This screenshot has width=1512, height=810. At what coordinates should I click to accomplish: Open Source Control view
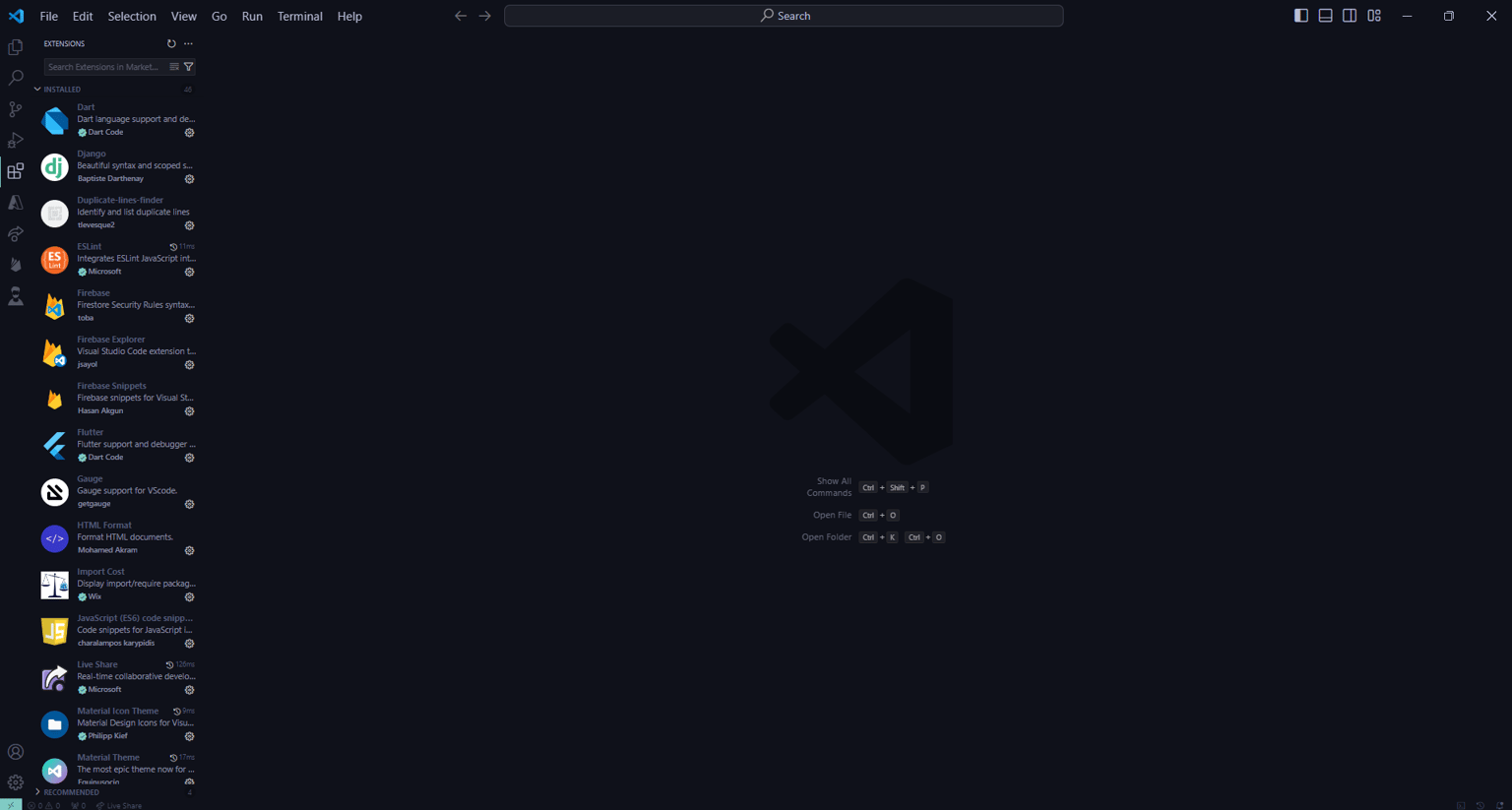tap(16, 109)
